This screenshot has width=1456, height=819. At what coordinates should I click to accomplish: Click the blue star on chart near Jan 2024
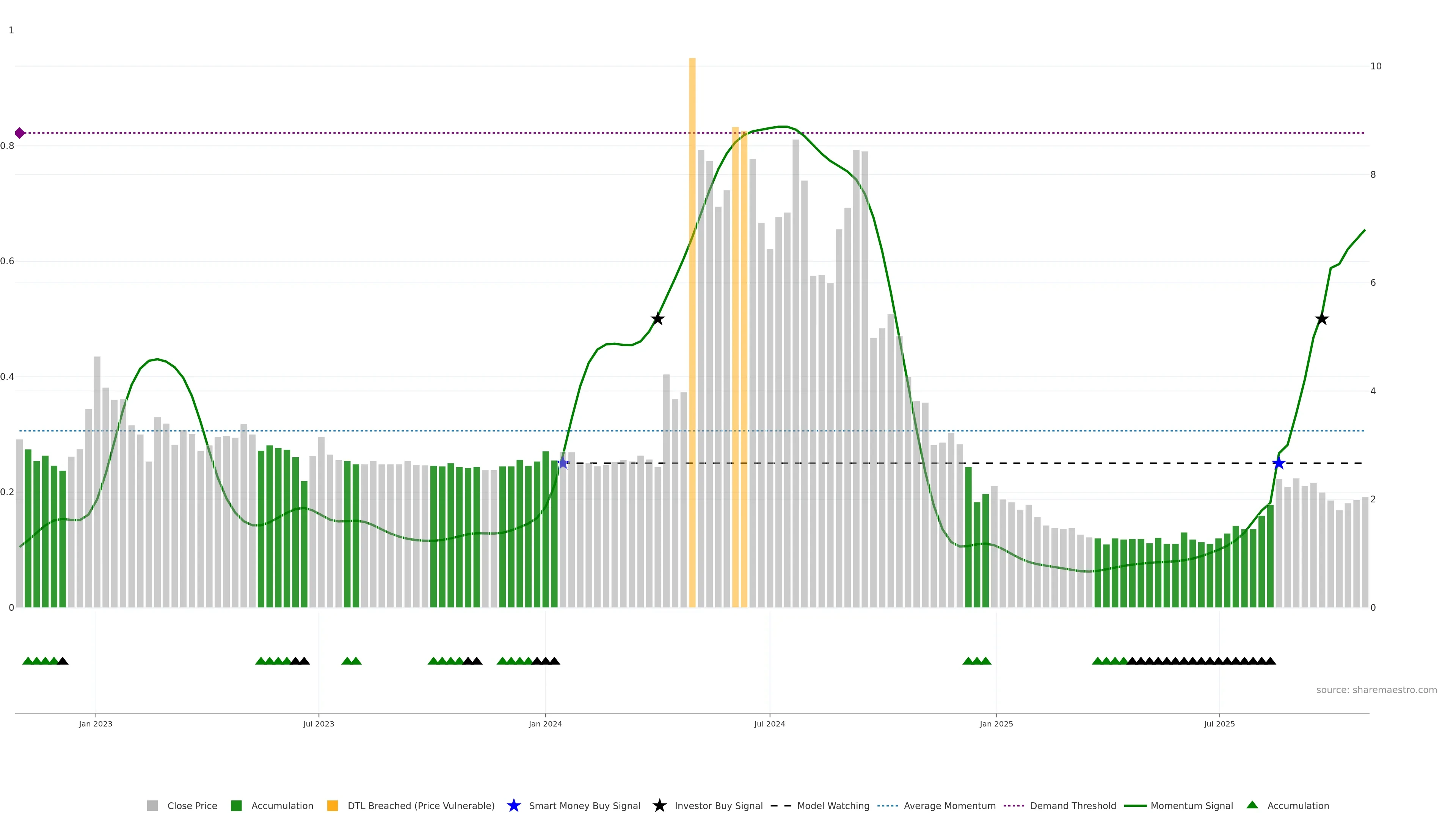click(x=563, y=463)
